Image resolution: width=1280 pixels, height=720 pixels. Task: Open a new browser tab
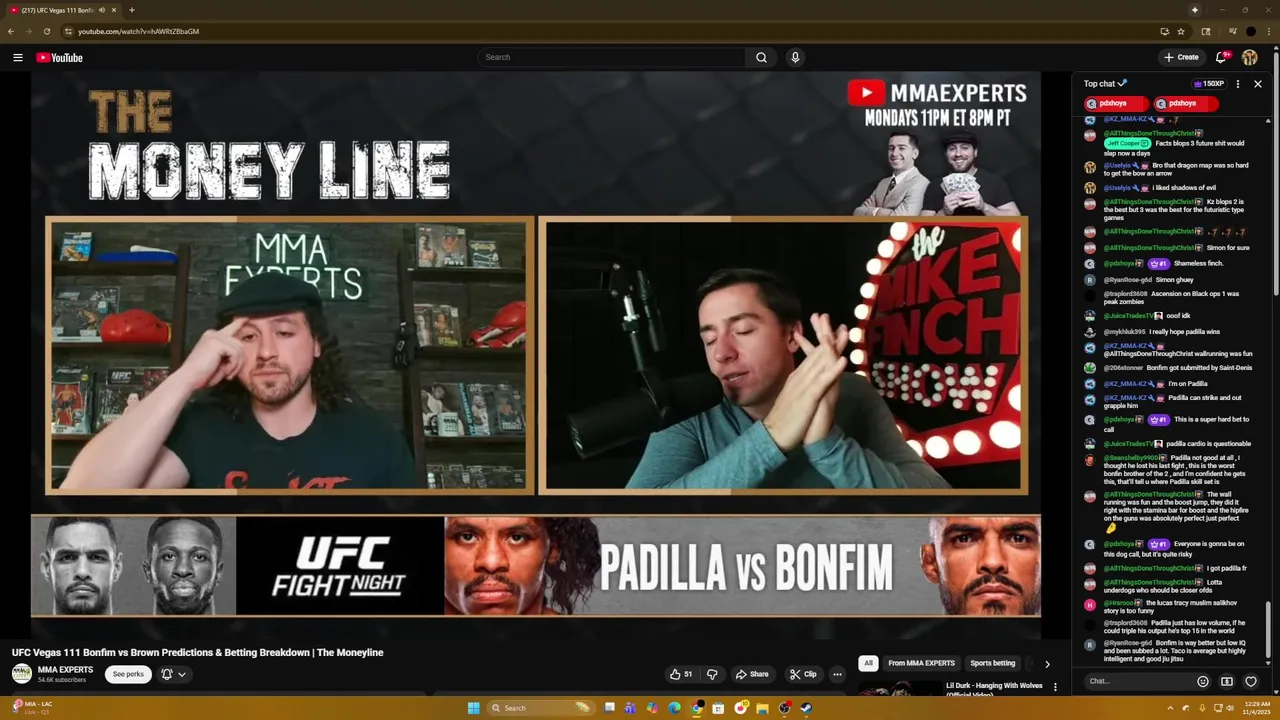coord(131,10)
